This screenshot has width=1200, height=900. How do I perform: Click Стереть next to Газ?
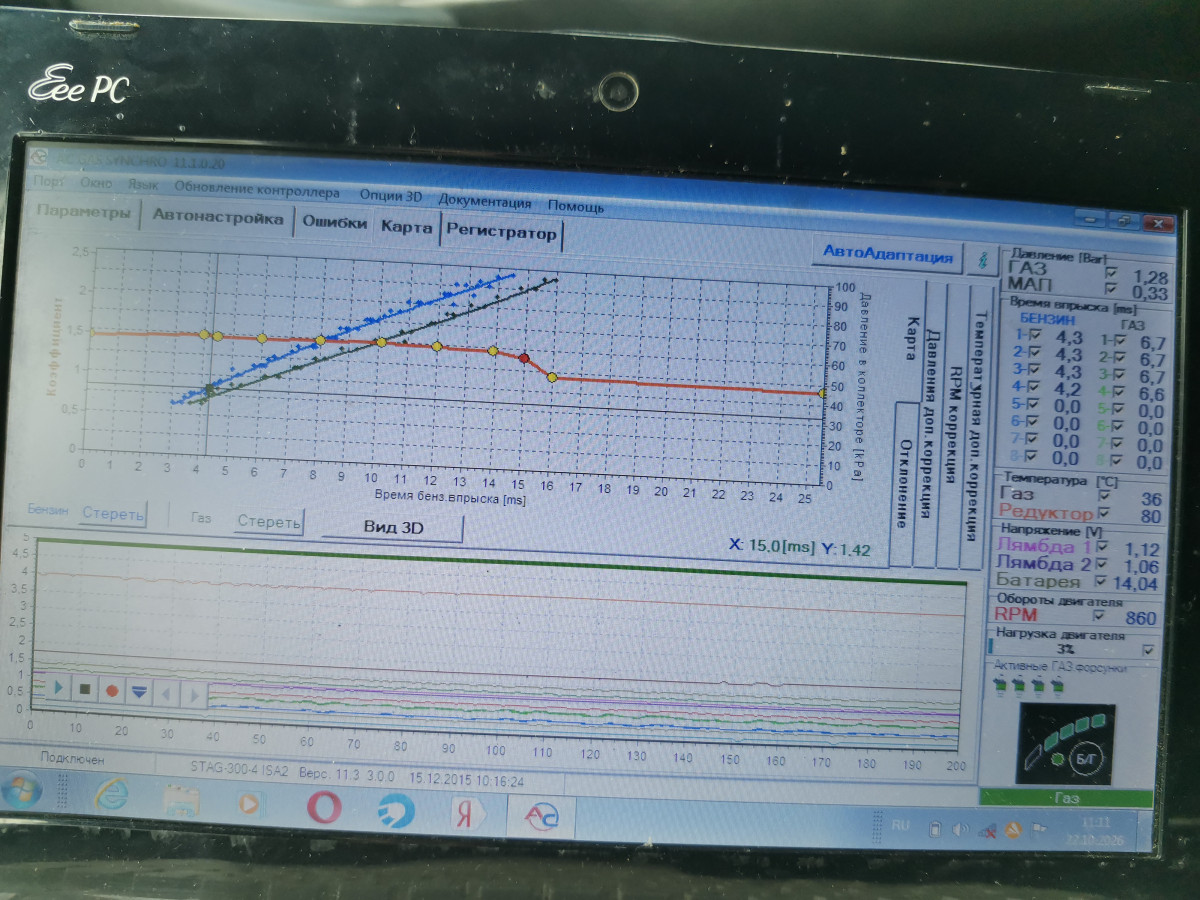268,521
